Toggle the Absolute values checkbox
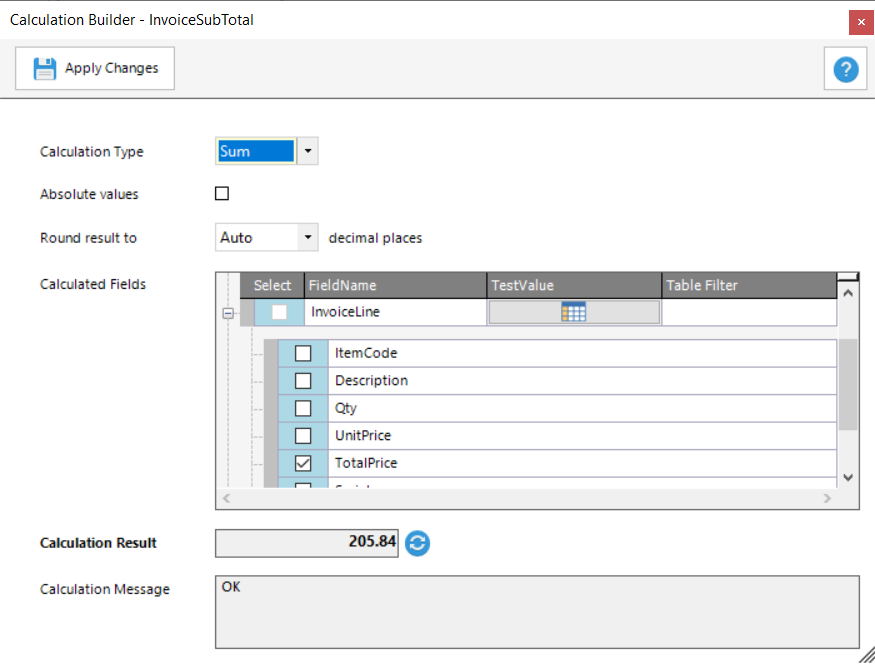875x664 pixels. click(222, 194)
